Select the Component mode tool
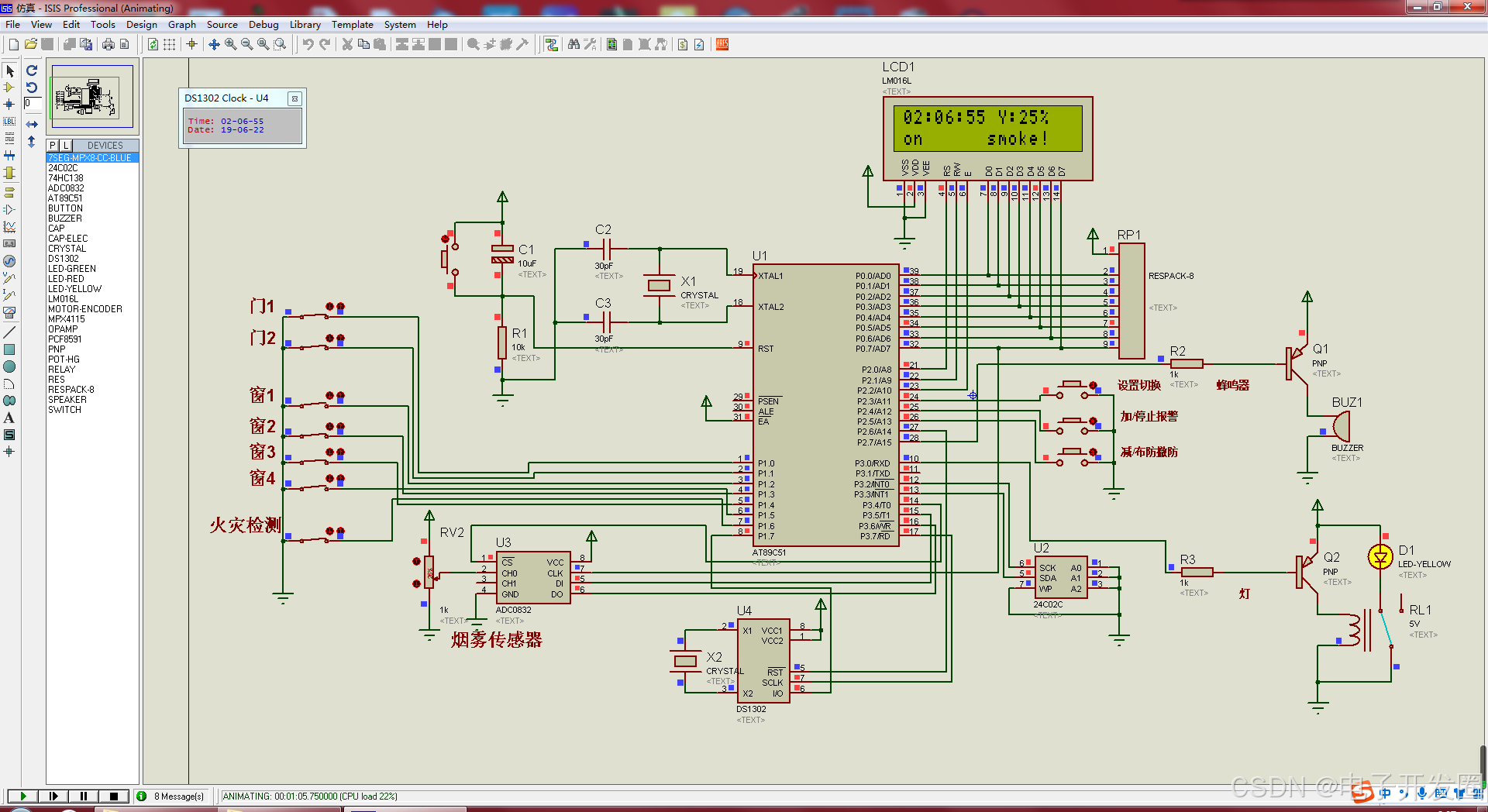The image size is (1488, 812). (x=9, y=88)
